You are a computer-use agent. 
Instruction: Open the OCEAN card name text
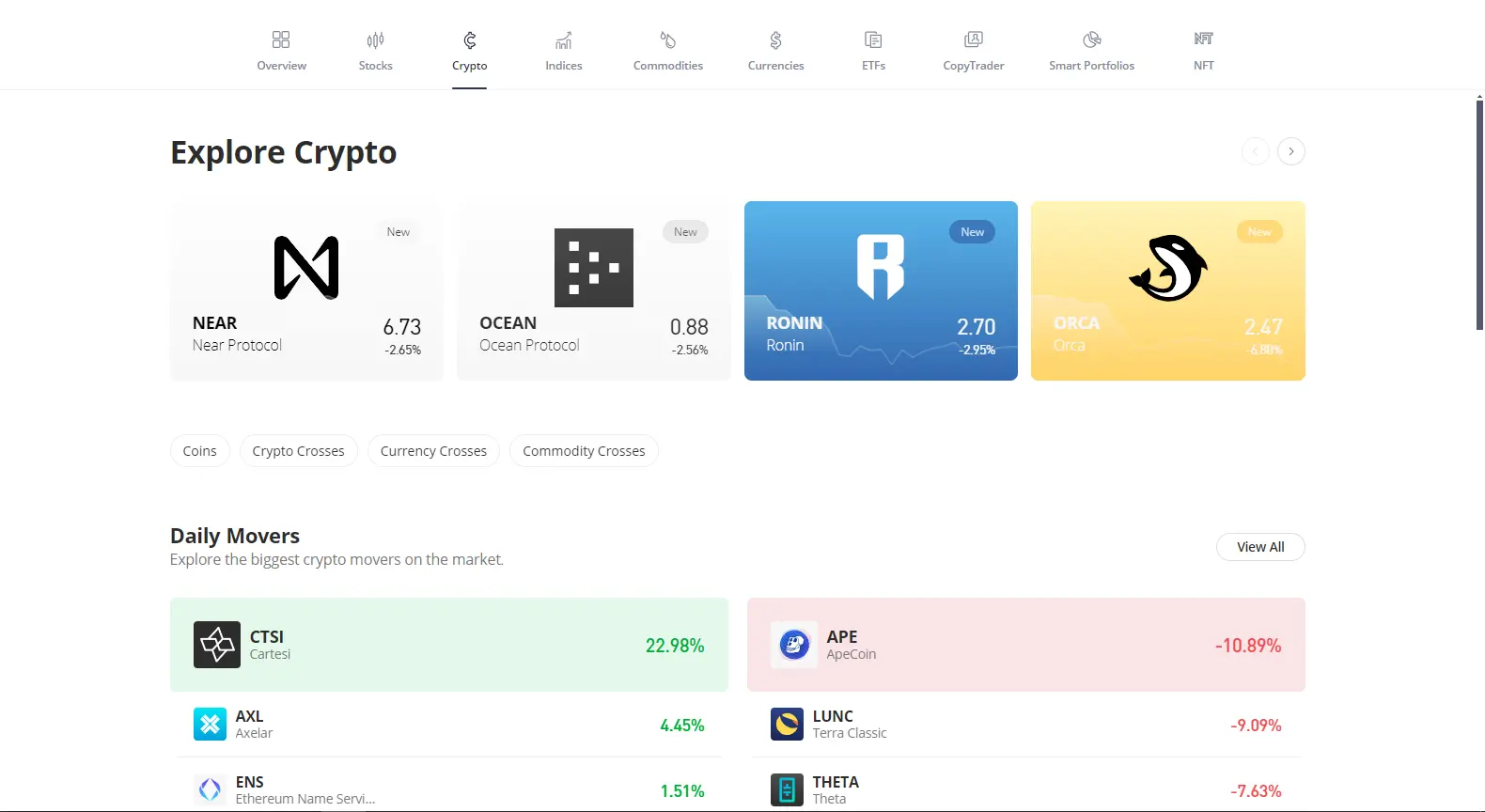click(x=508, y=323)
